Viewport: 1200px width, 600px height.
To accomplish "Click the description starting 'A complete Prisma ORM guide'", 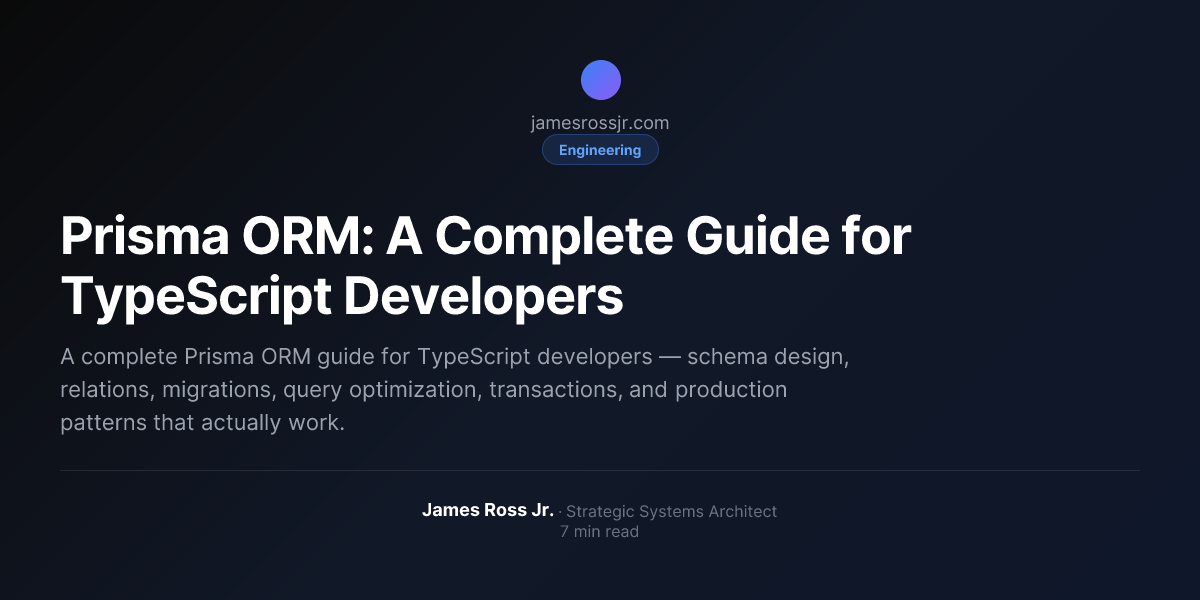I will pos(455,390).
